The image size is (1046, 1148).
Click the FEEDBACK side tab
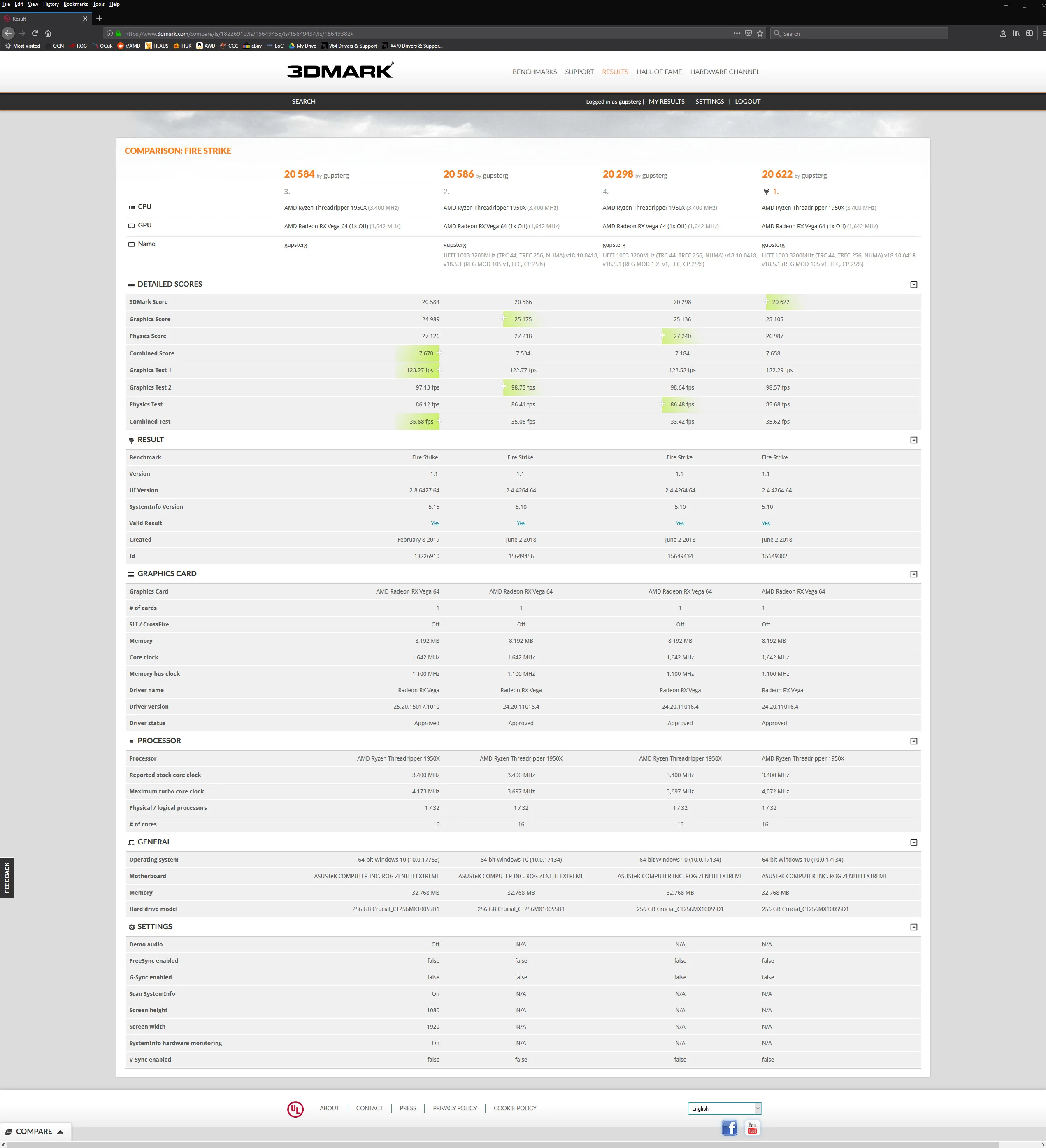[7, 877]
